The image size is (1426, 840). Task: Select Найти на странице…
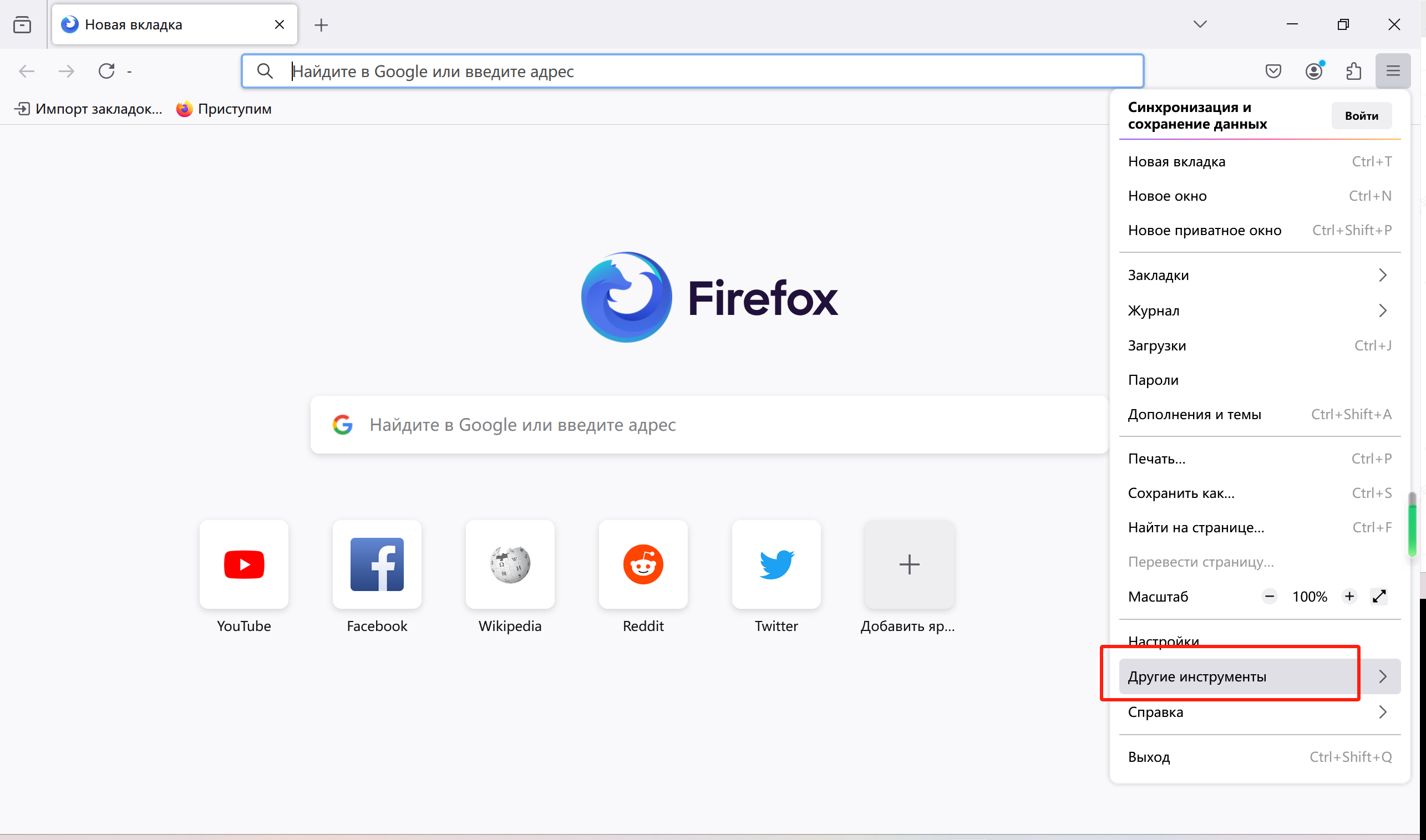tap(1260, 527)
